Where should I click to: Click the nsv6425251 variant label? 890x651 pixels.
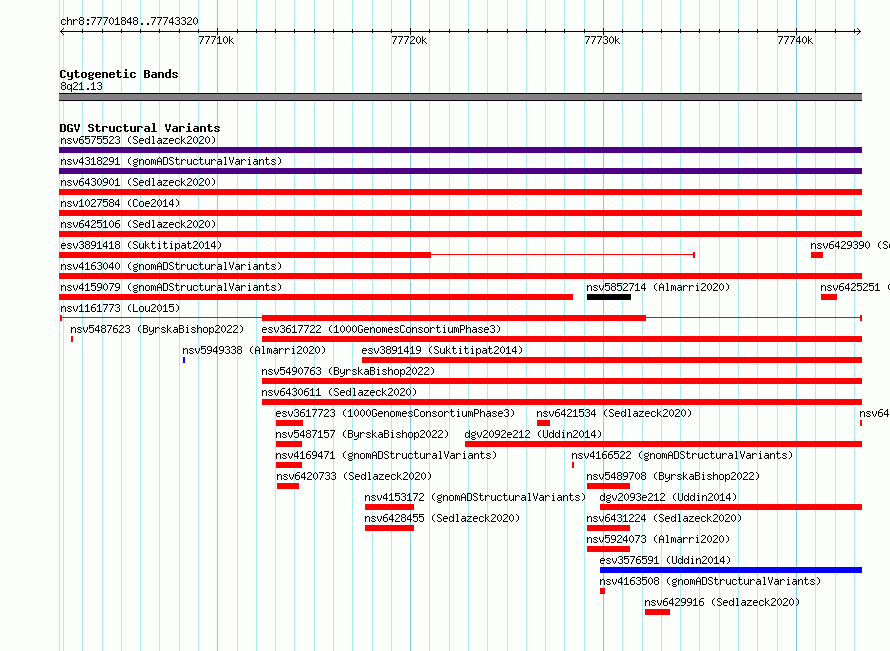855,287
